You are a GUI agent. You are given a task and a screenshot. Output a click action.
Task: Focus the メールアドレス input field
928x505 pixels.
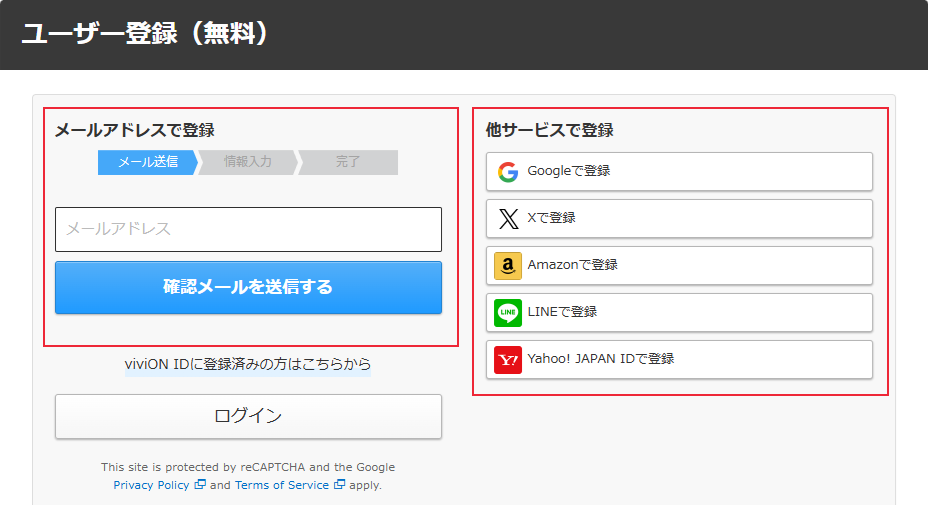click(248, 229)
